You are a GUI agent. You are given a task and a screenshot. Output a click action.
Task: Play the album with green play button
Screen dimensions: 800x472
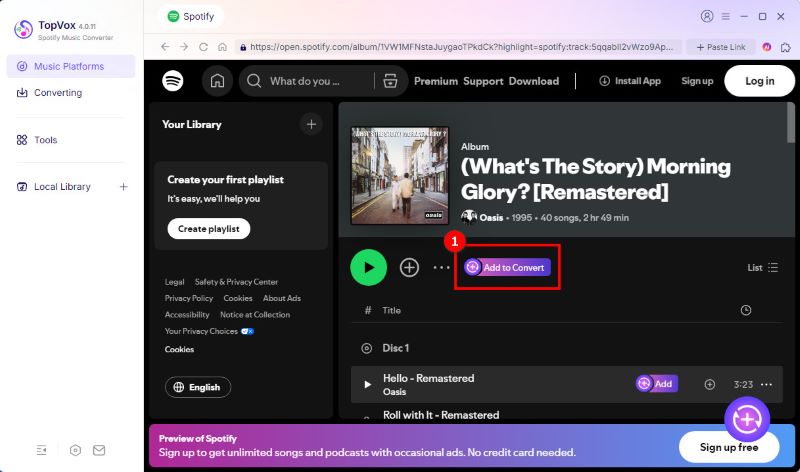(368, 267)
